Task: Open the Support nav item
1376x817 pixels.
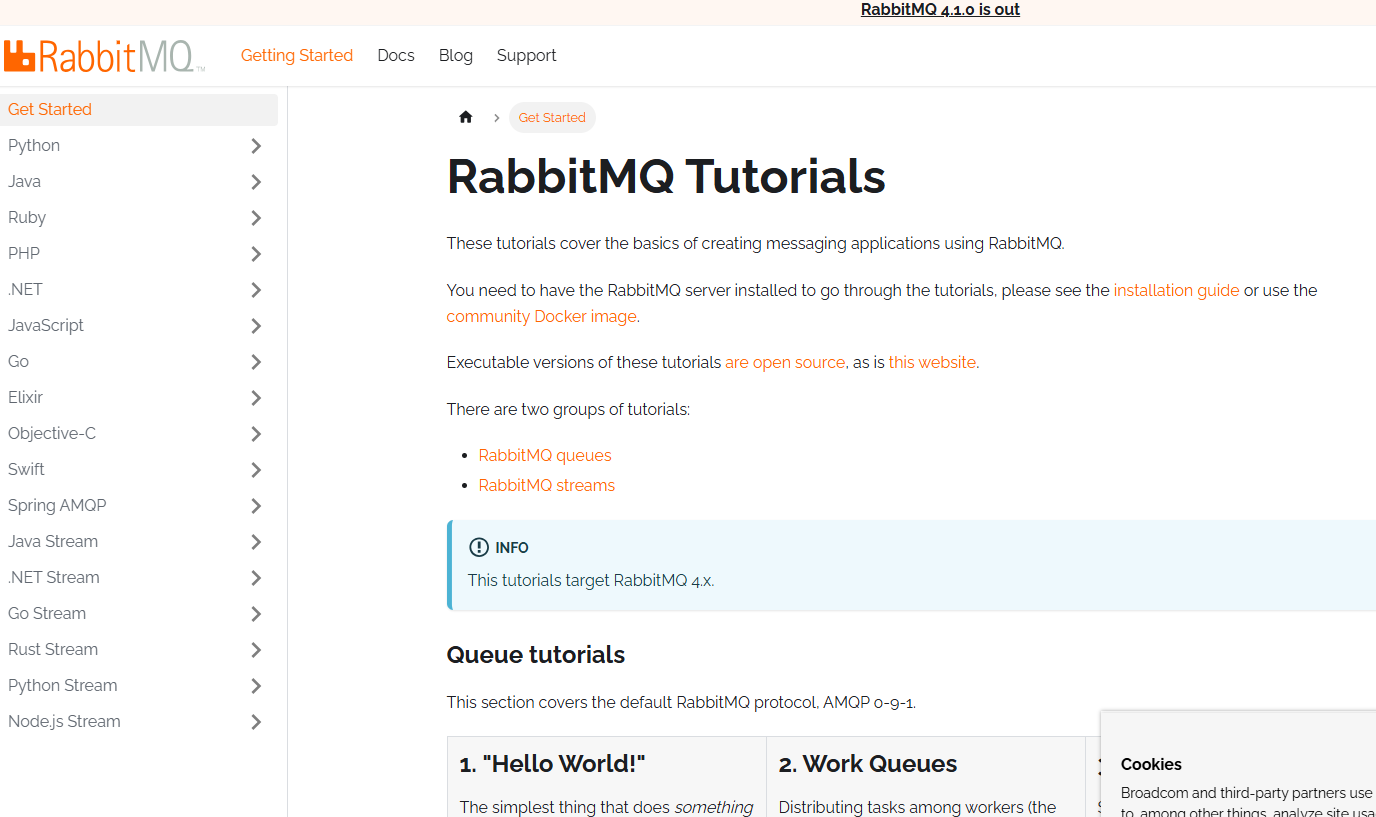Action: tap(526, 56)
